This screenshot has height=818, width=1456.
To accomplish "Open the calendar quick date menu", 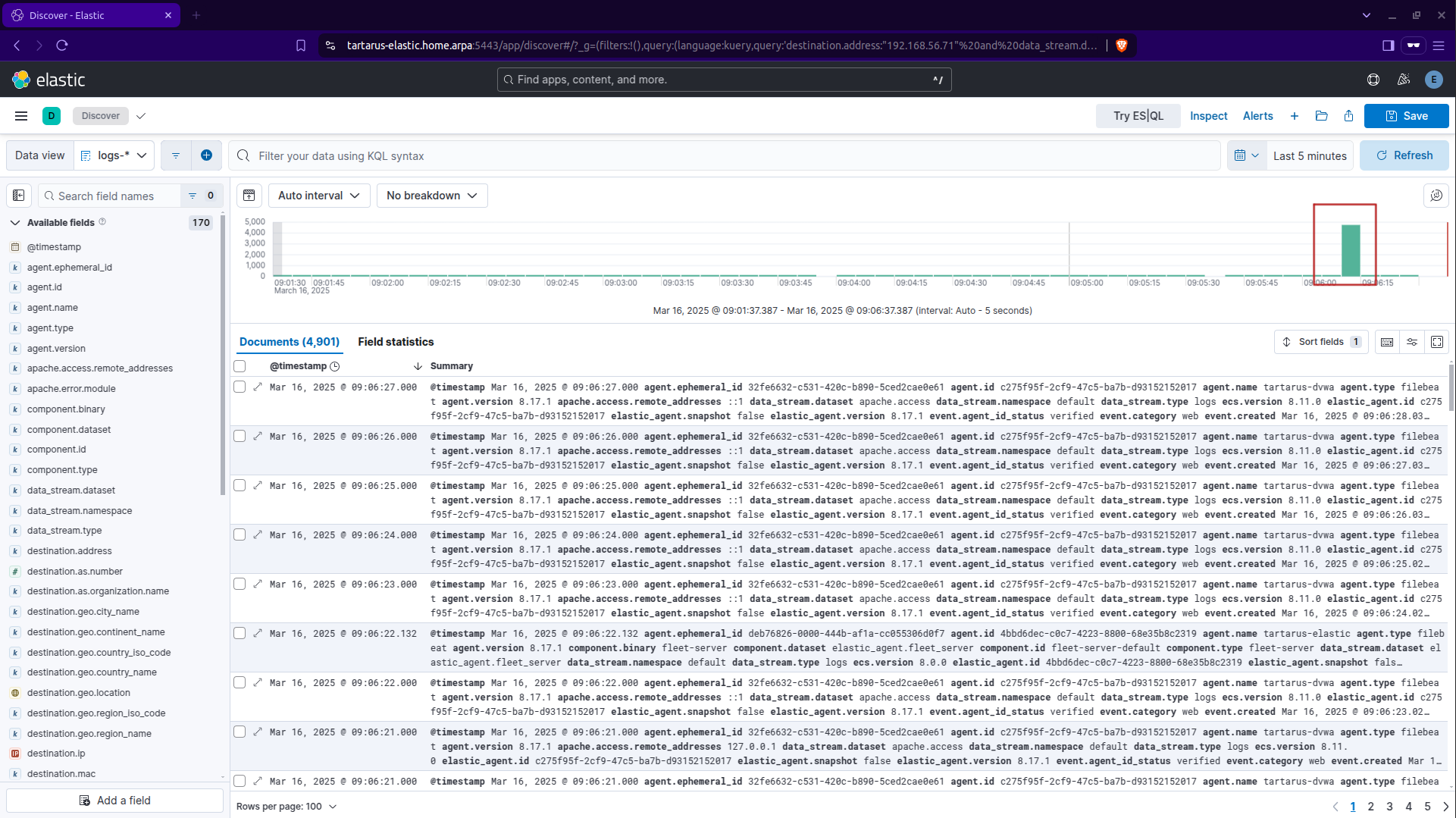I will coord(1246,155).
